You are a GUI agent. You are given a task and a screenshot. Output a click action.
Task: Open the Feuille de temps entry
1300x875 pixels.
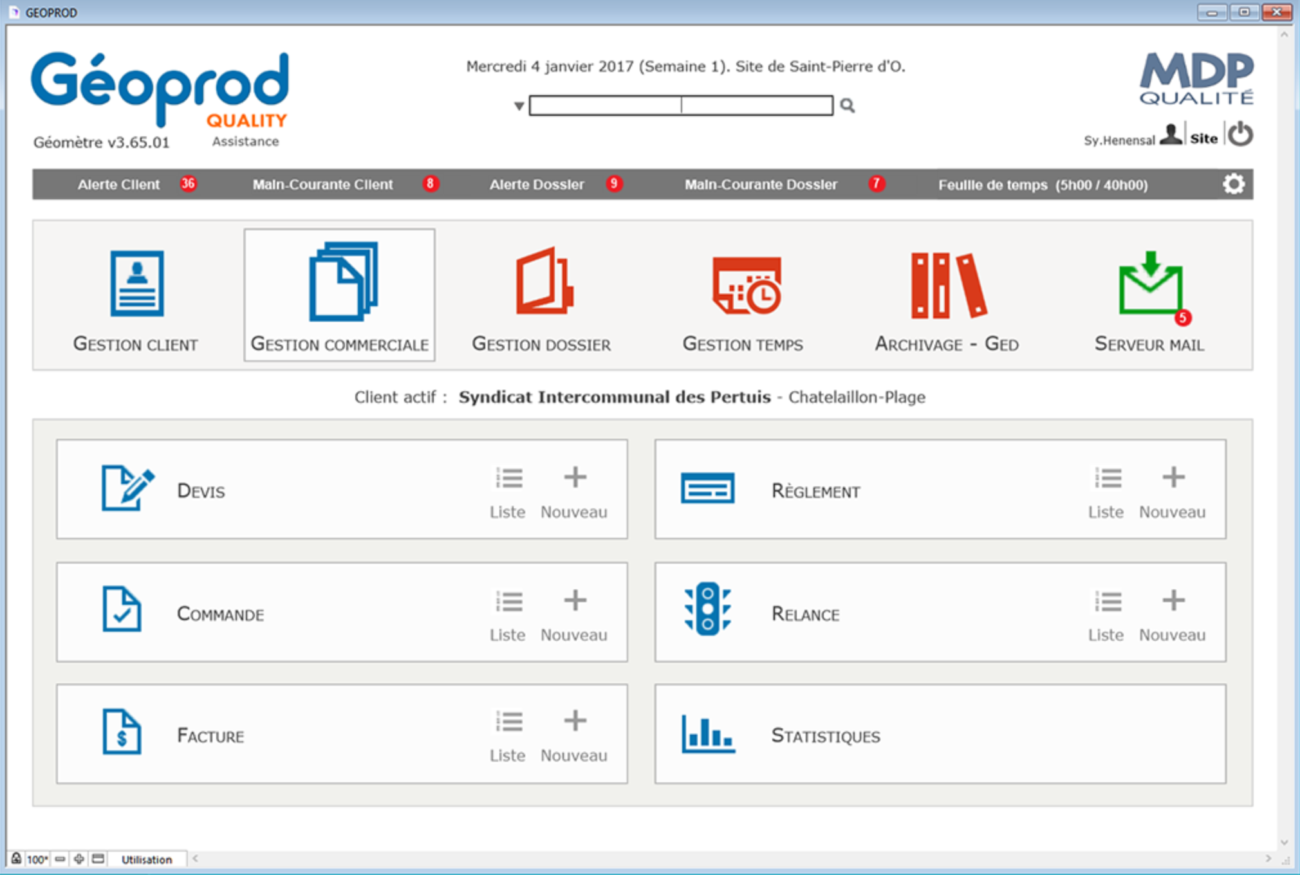(x=1043, y=185)
